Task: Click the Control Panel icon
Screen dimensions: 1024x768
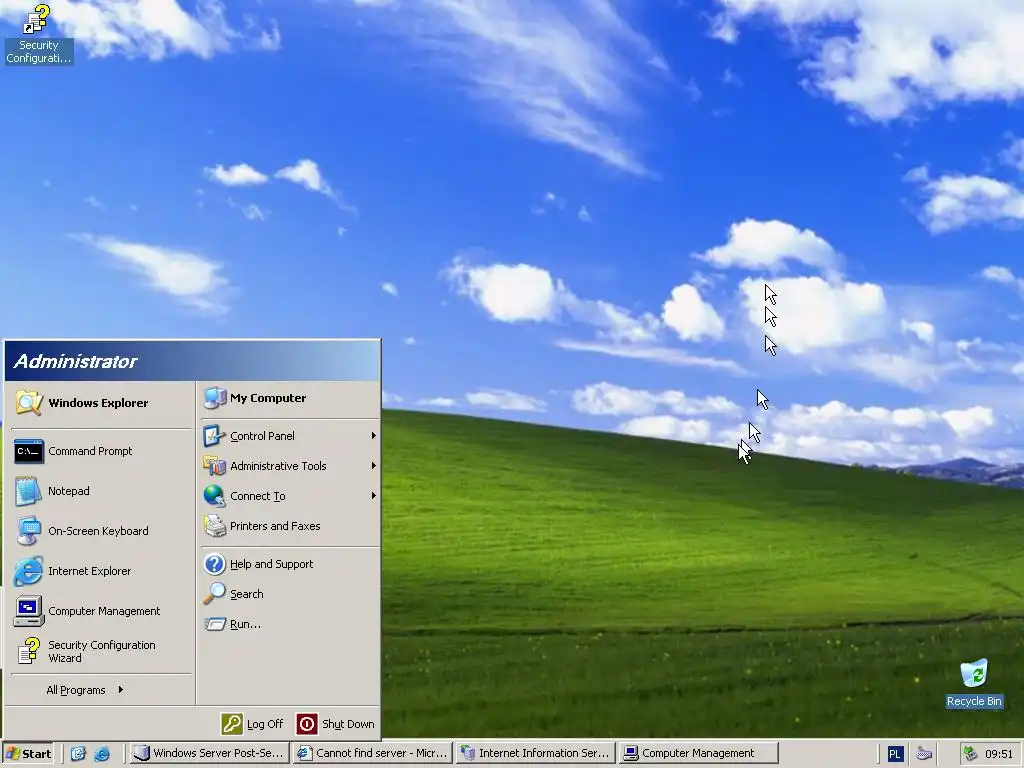Action: tap(214, 436)
